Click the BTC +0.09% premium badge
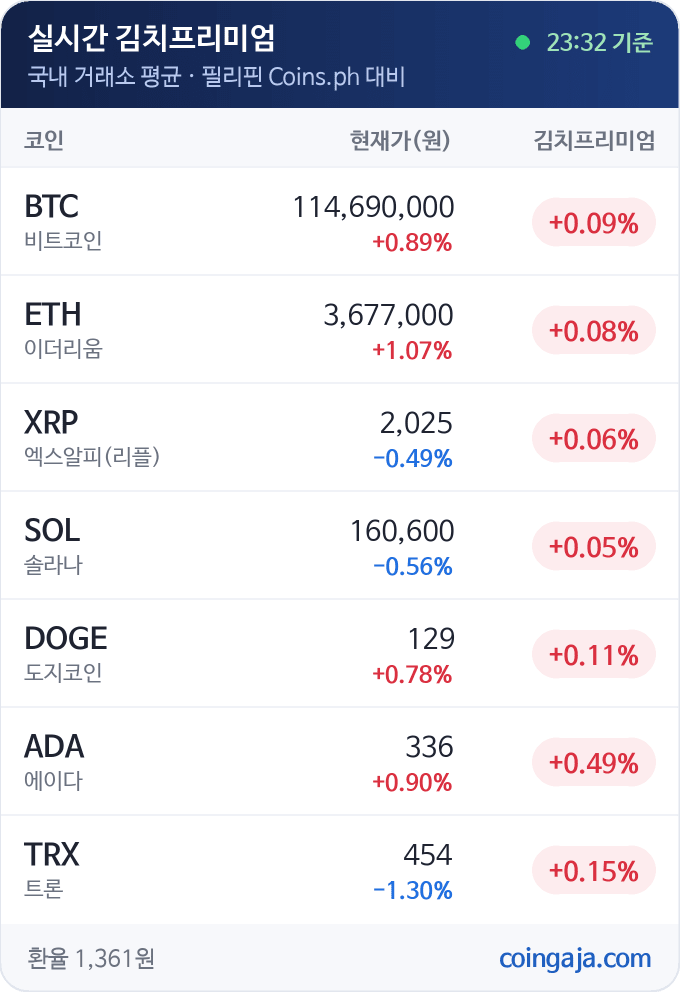Image resolution: width=680 pixels, height=992 pixels. [593, 222]
